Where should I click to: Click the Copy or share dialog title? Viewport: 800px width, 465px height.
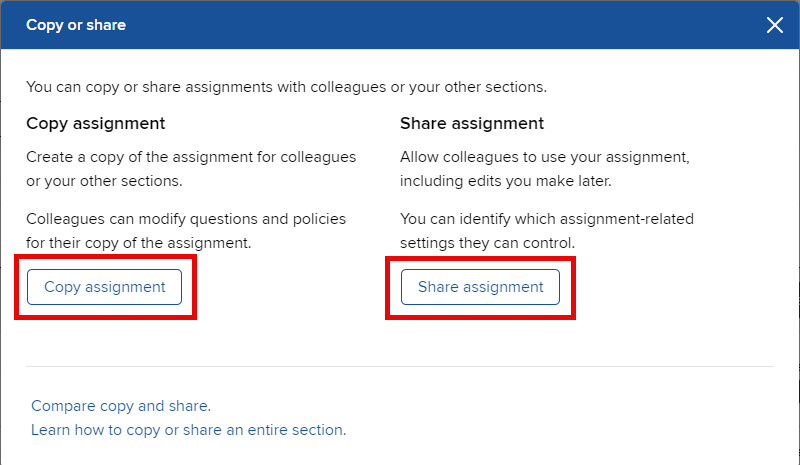pyautogui.click(x=76, y=25)
